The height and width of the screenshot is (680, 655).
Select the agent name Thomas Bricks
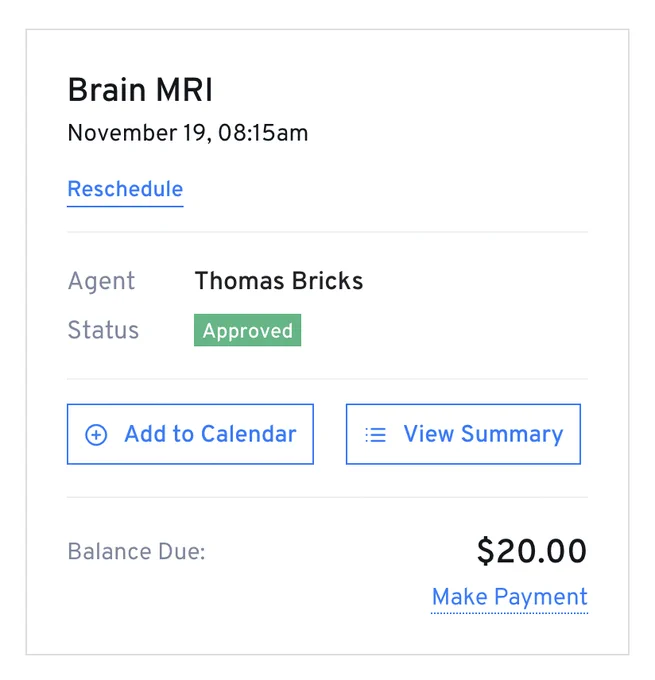click(278, 281)
